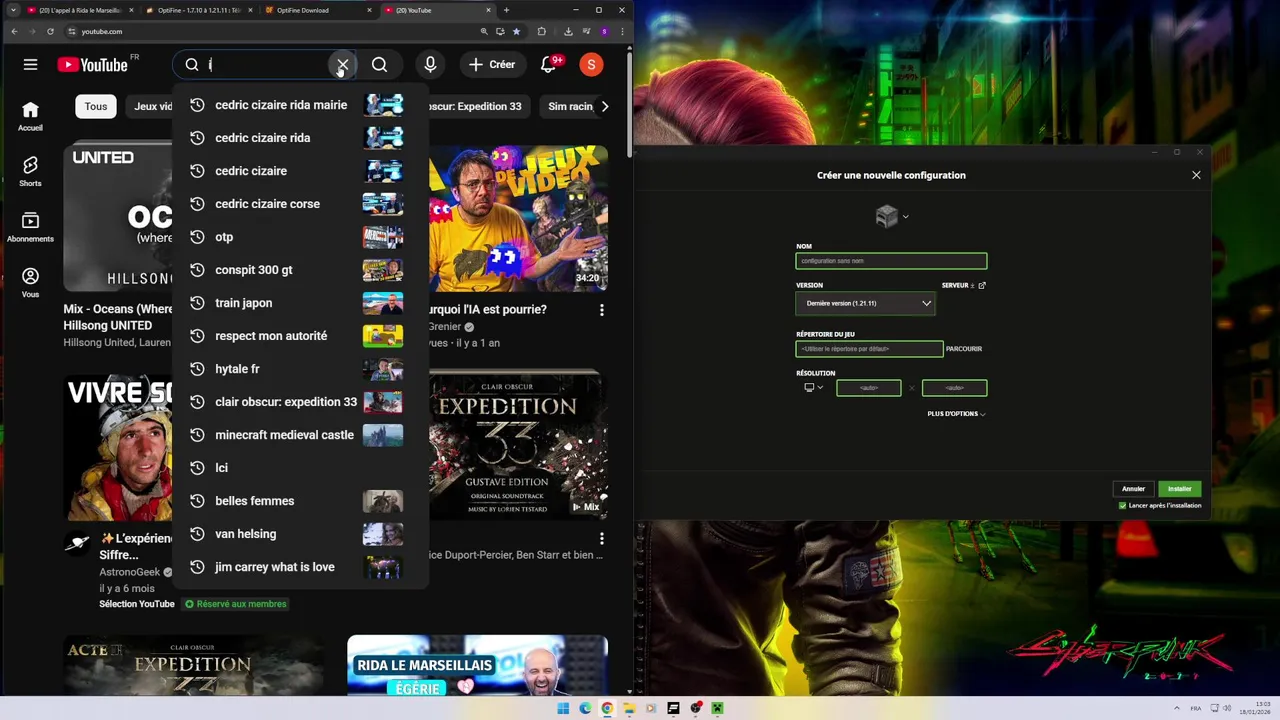Open options for 'Pourquoi l'IA est pourrie' video
1280x720 pixels.
click(601, 310)
